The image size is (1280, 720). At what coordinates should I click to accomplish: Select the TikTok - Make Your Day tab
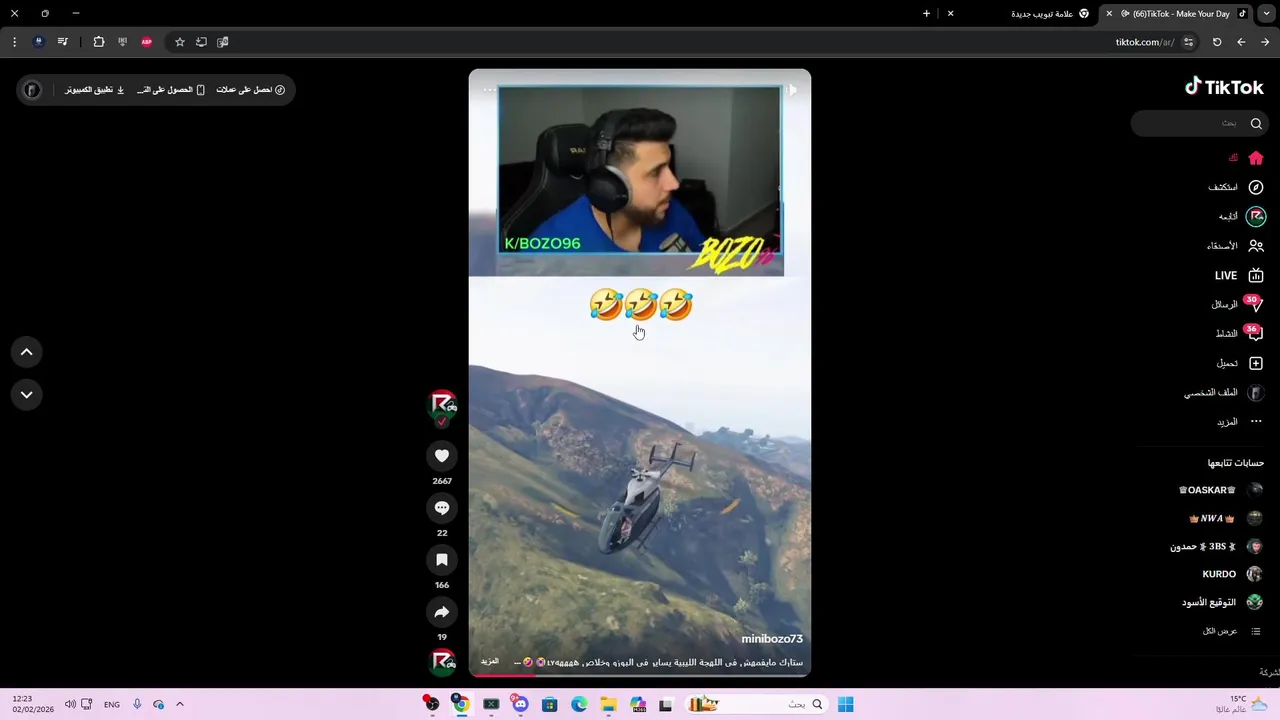(x=1176, y=14)
